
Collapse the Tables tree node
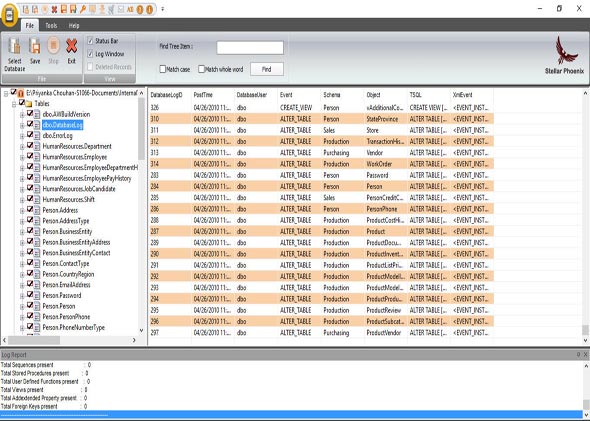14,104
